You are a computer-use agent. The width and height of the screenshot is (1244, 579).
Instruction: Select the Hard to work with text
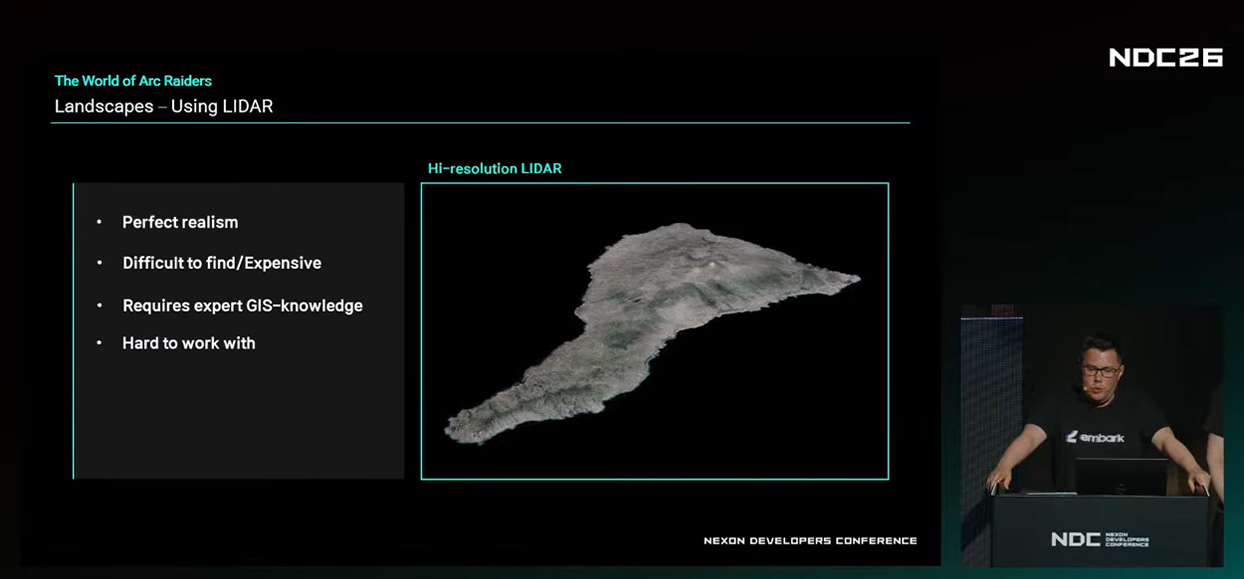pyautogui.click(x=189, y=343)
